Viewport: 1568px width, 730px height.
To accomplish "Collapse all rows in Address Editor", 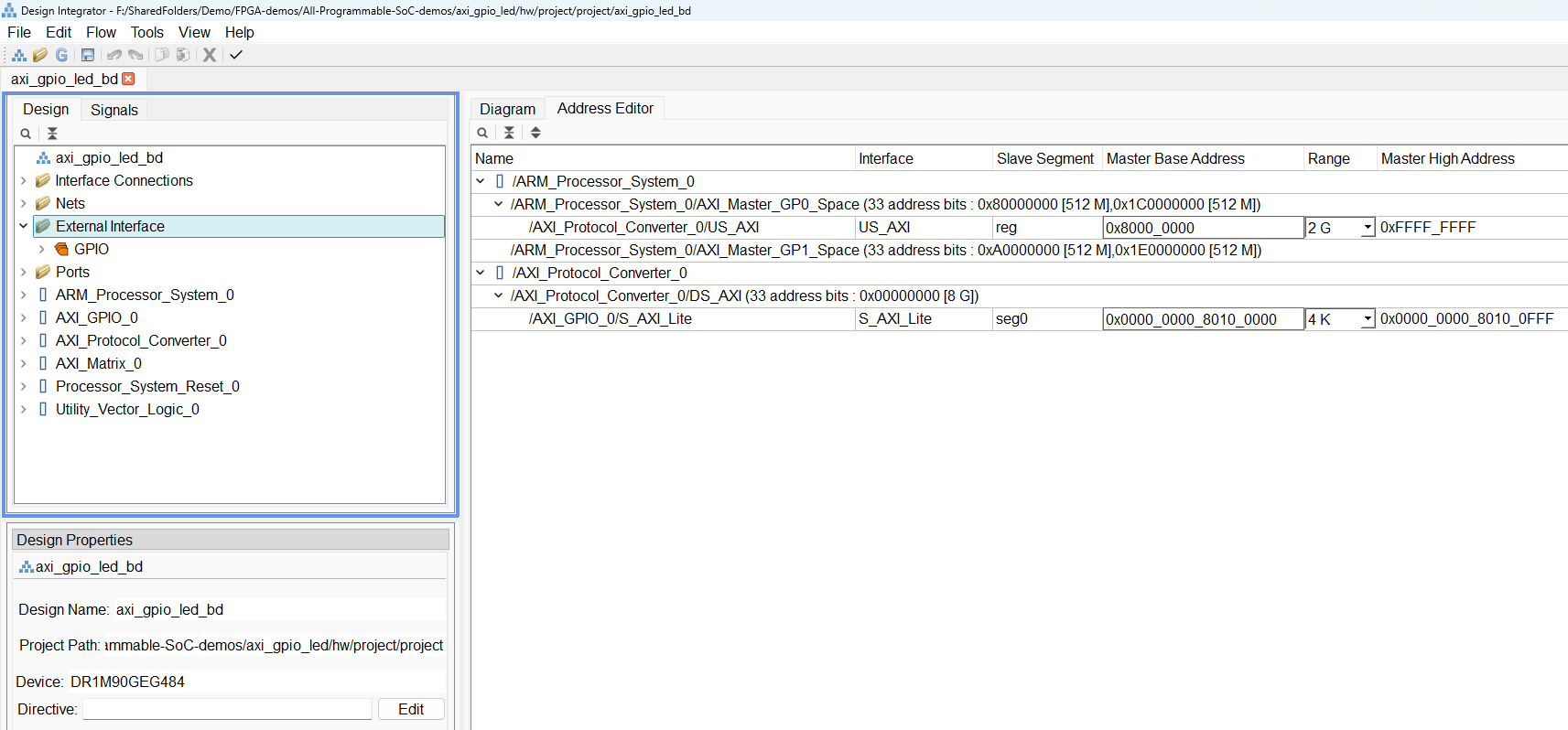I will (x=509, y=133).
